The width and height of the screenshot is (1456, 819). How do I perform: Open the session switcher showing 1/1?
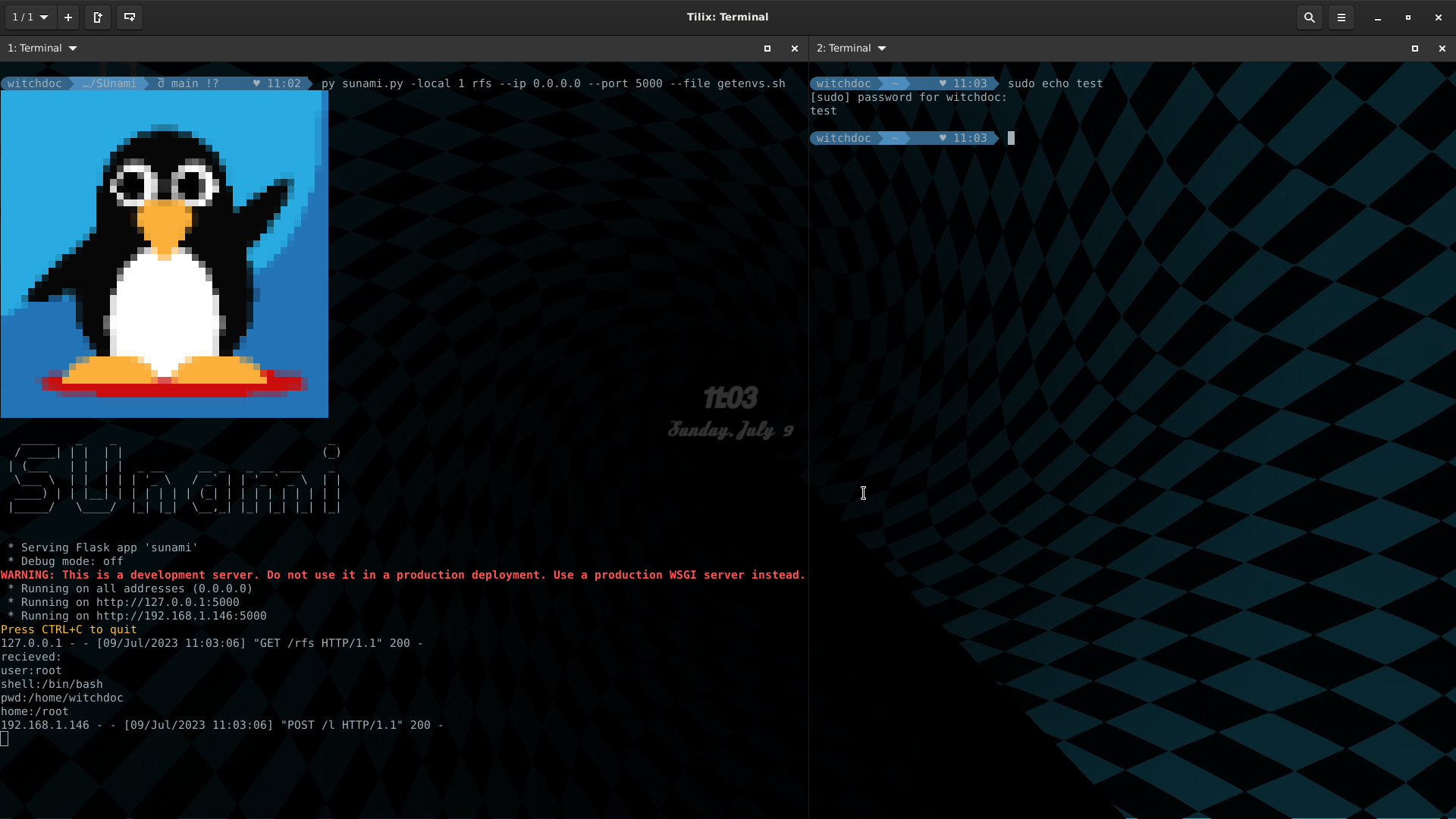(29, 17)
